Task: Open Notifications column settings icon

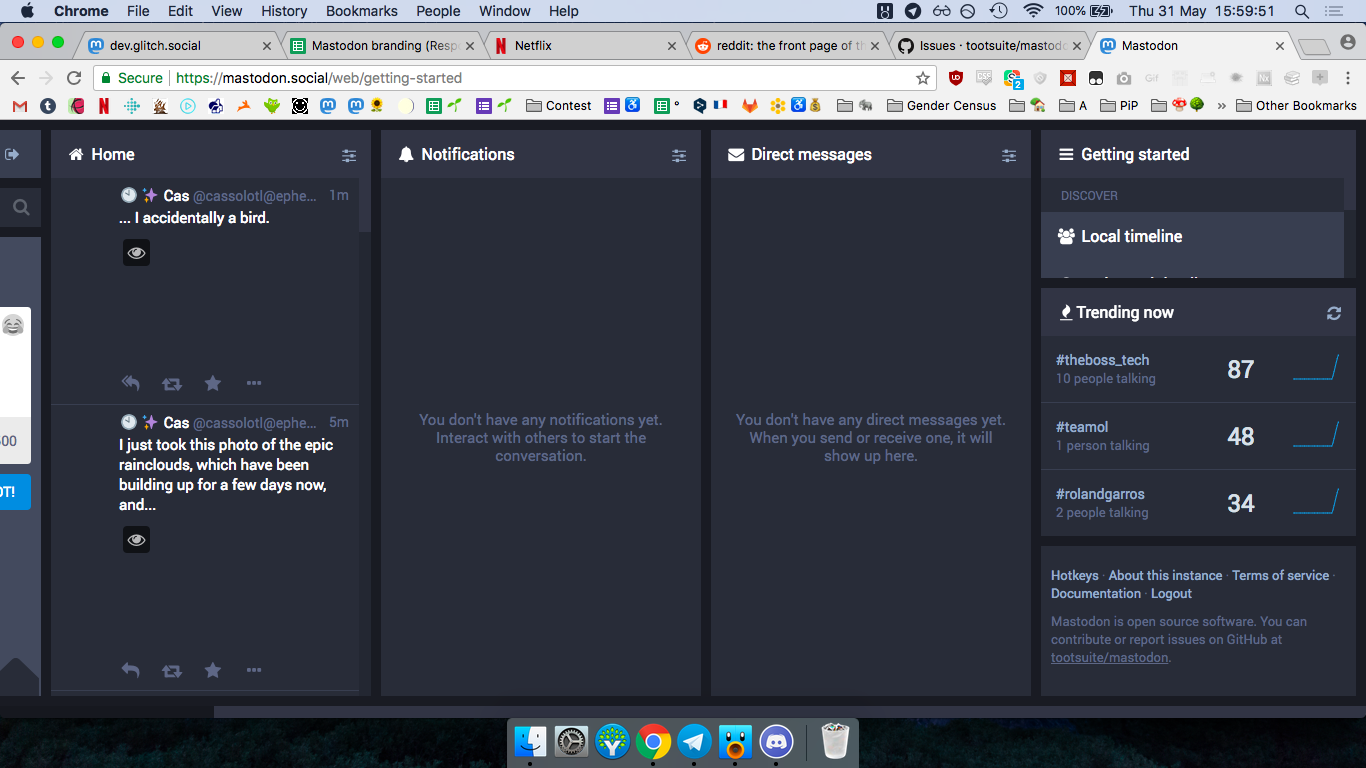Action: coord(679,155)
